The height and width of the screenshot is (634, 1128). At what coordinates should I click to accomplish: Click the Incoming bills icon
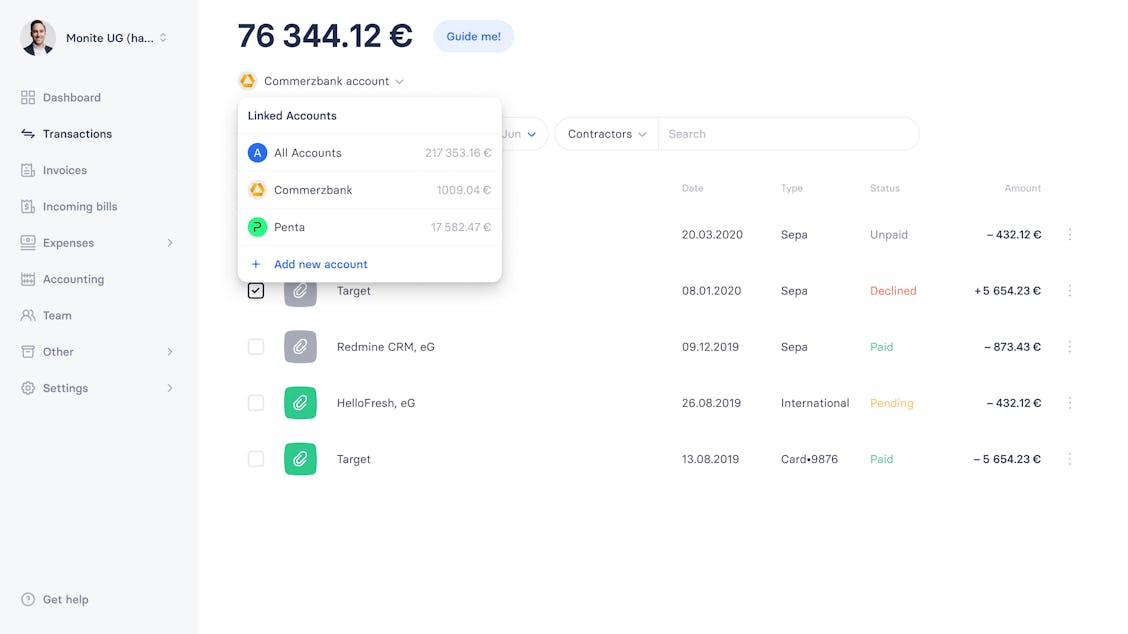coord(28,207)
